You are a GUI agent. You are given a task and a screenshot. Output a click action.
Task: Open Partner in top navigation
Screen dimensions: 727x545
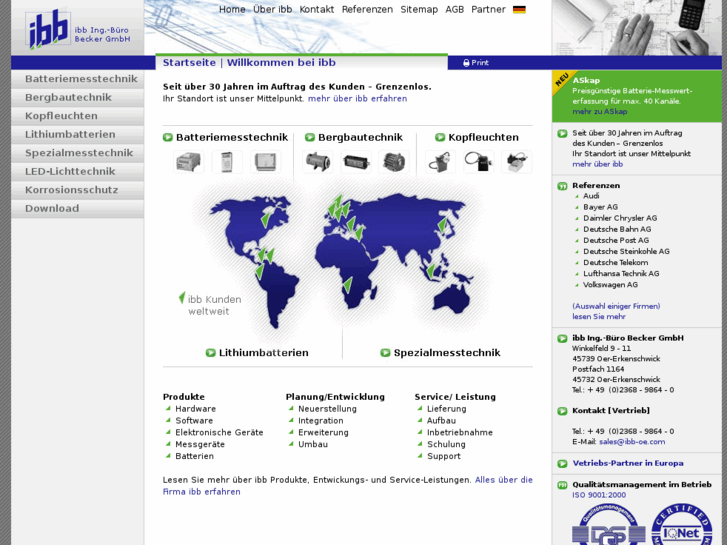pos(488,9)
